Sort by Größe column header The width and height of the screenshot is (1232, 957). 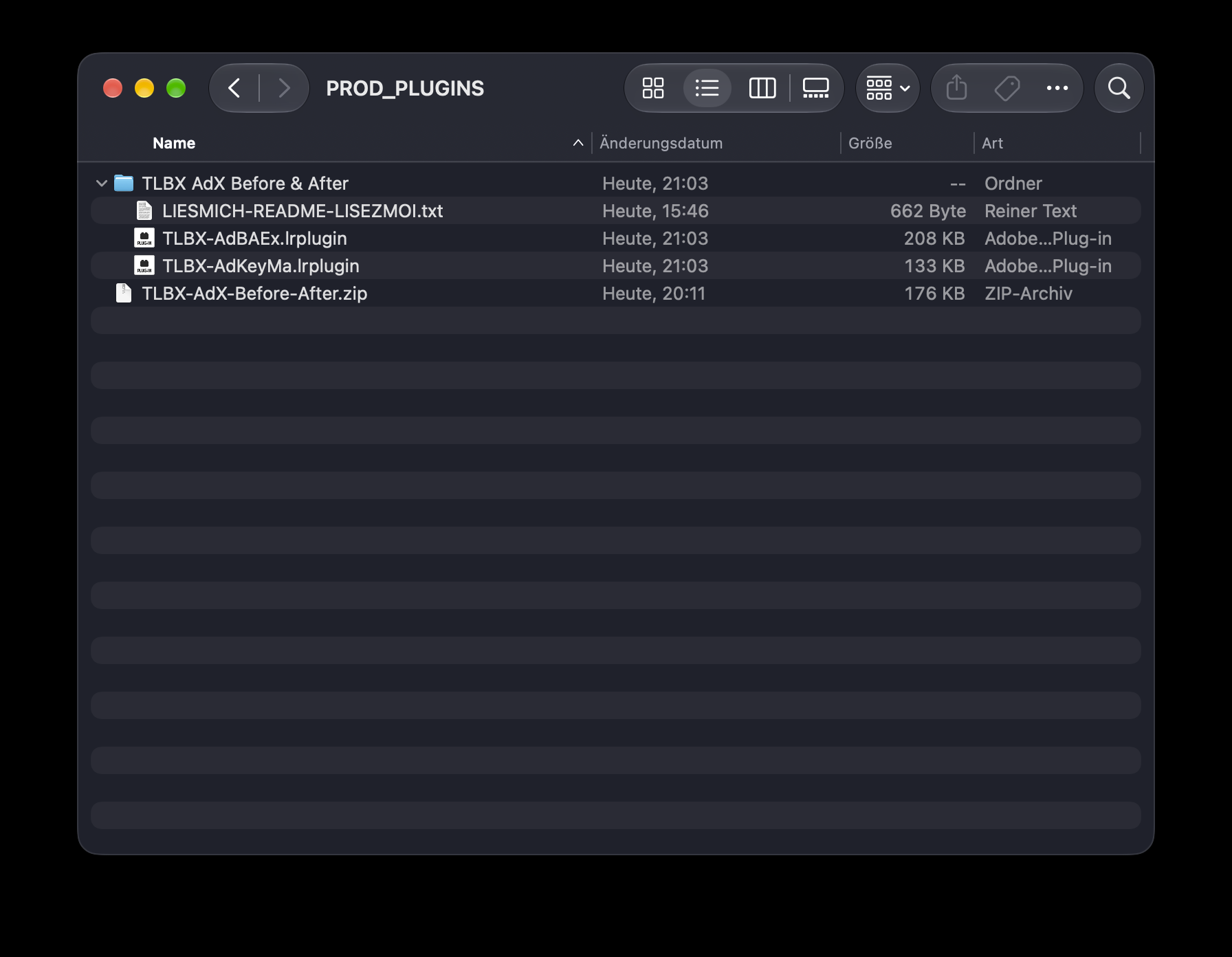pyautogui.click(x=870, y=143)
